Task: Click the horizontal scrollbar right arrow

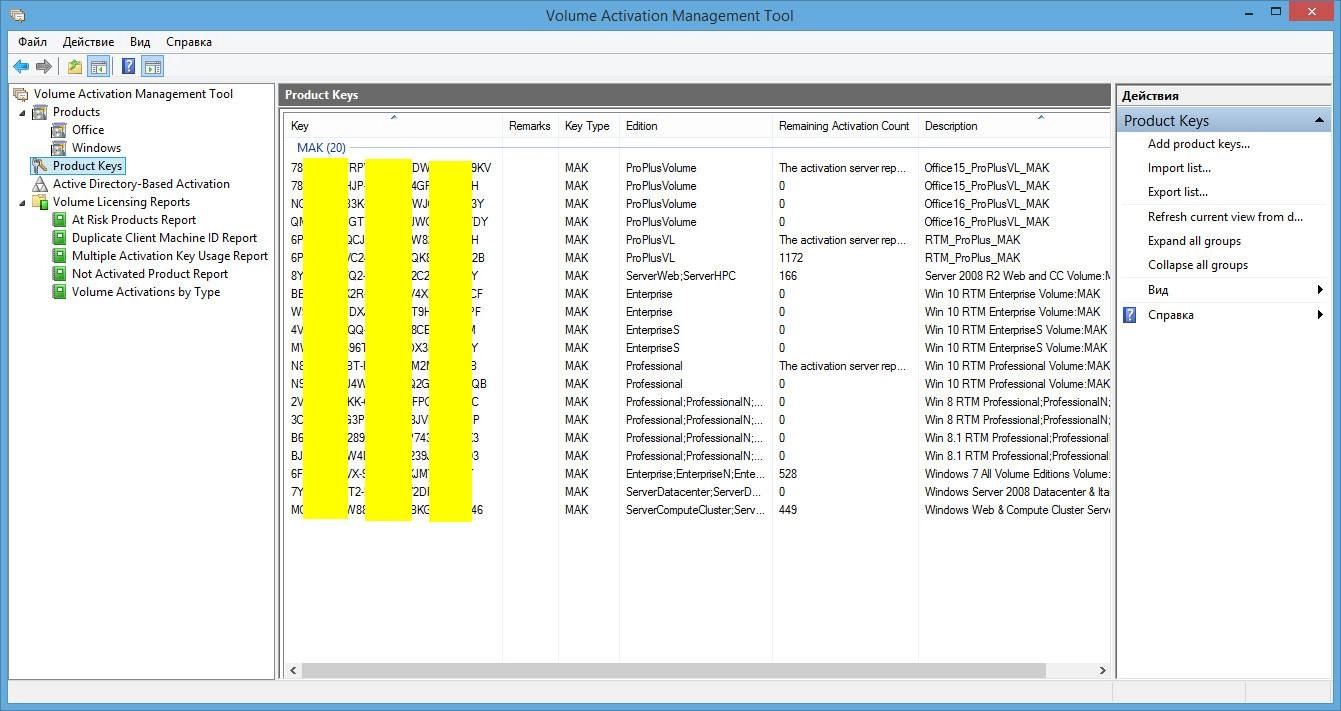Action: [1102, 670]
